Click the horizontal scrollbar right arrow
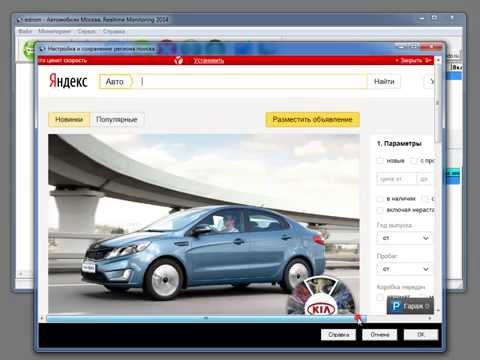Screen dimensions: 480x360 coord(430,318)
